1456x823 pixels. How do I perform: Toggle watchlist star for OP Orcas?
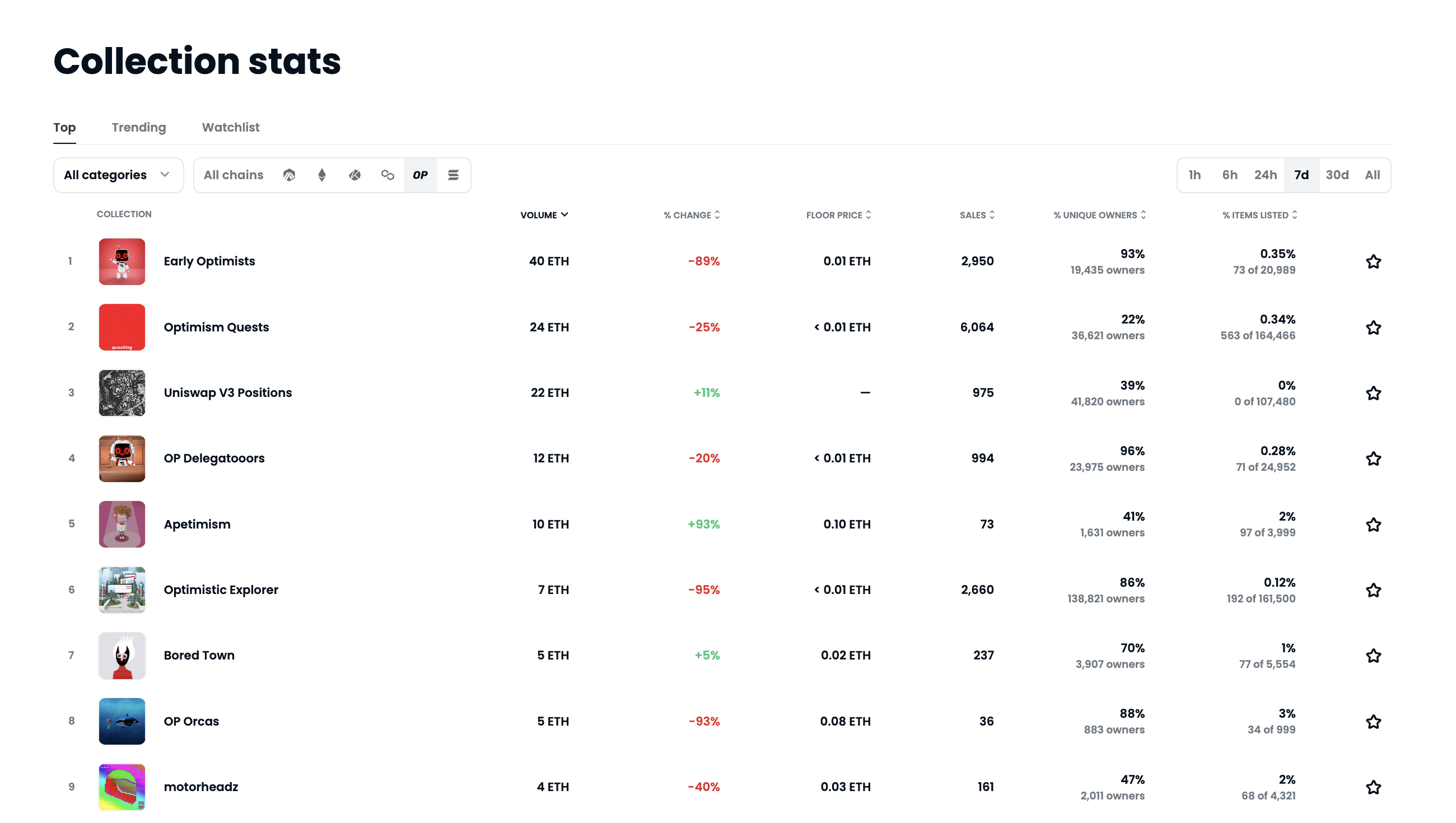1374,722
